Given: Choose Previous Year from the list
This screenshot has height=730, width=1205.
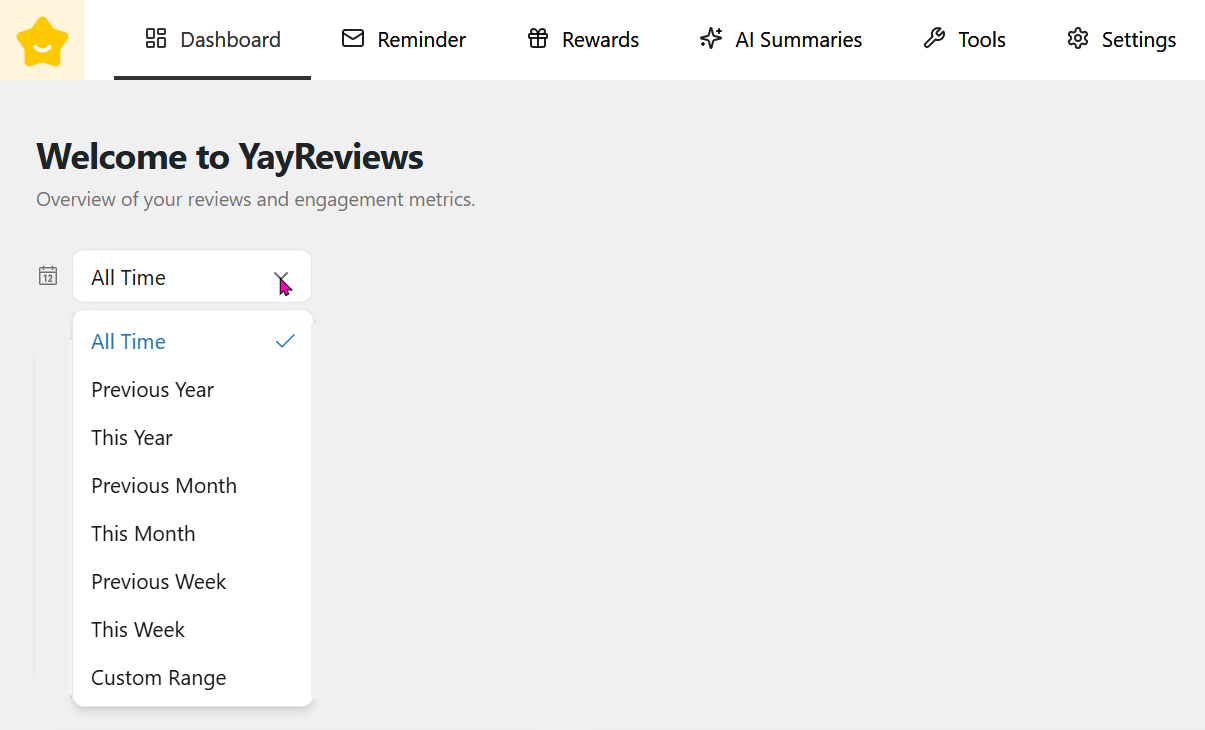Looking at the screenshot, I should 152,390.
